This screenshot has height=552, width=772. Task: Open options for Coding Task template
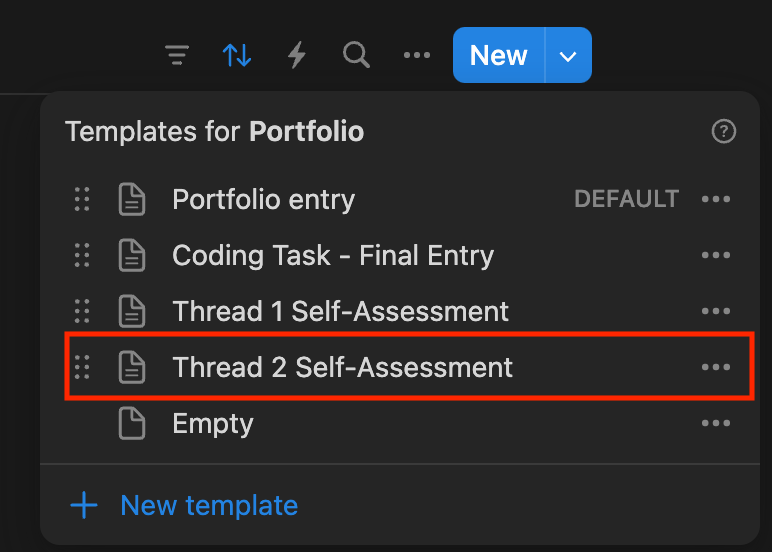point(716,256)
